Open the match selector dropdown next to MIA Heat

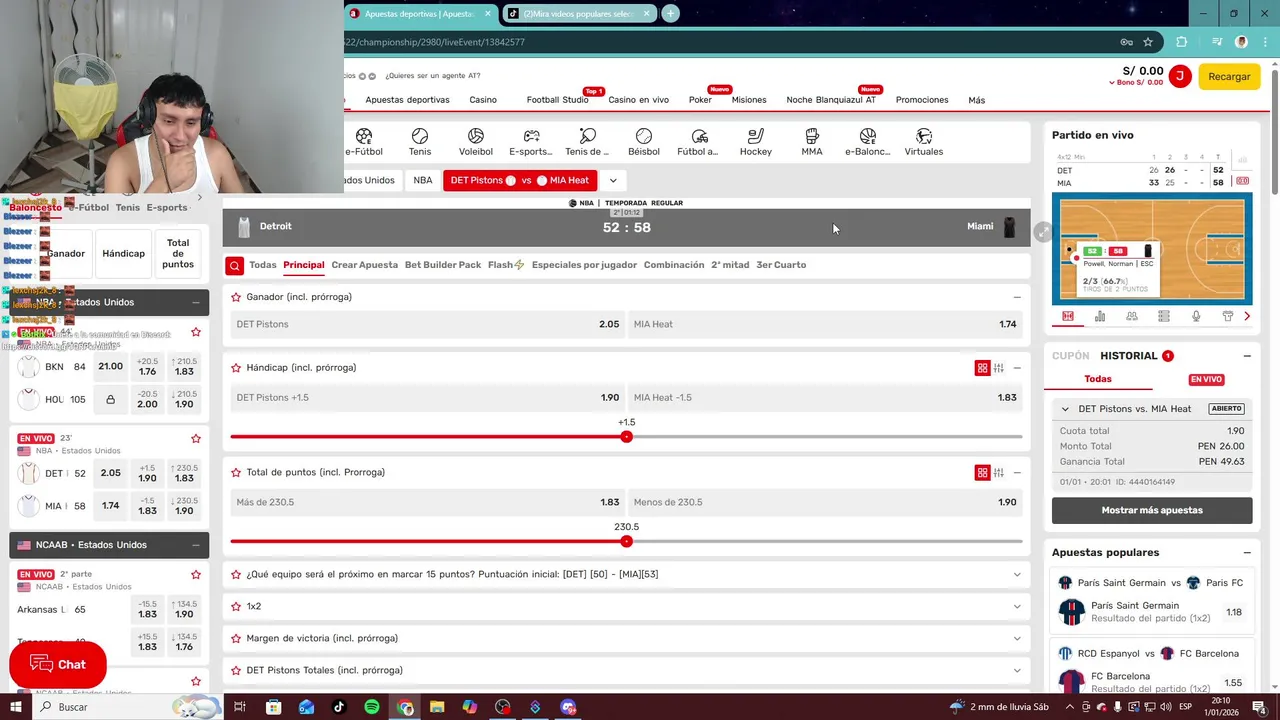(x=612, y=180)
